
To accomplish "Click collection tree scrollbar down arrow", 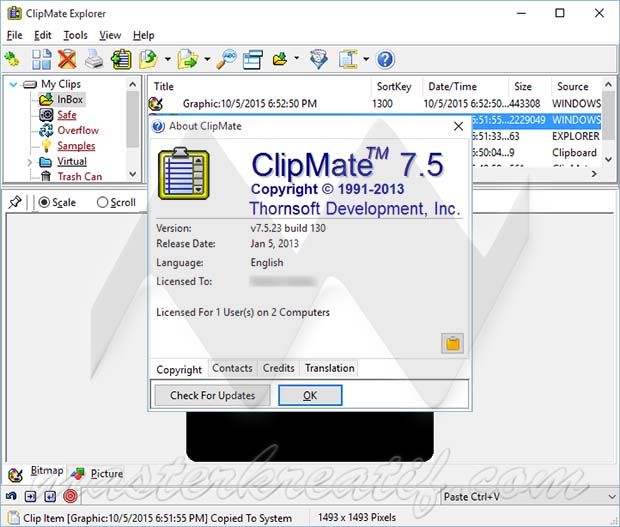I will coord(133,174).
